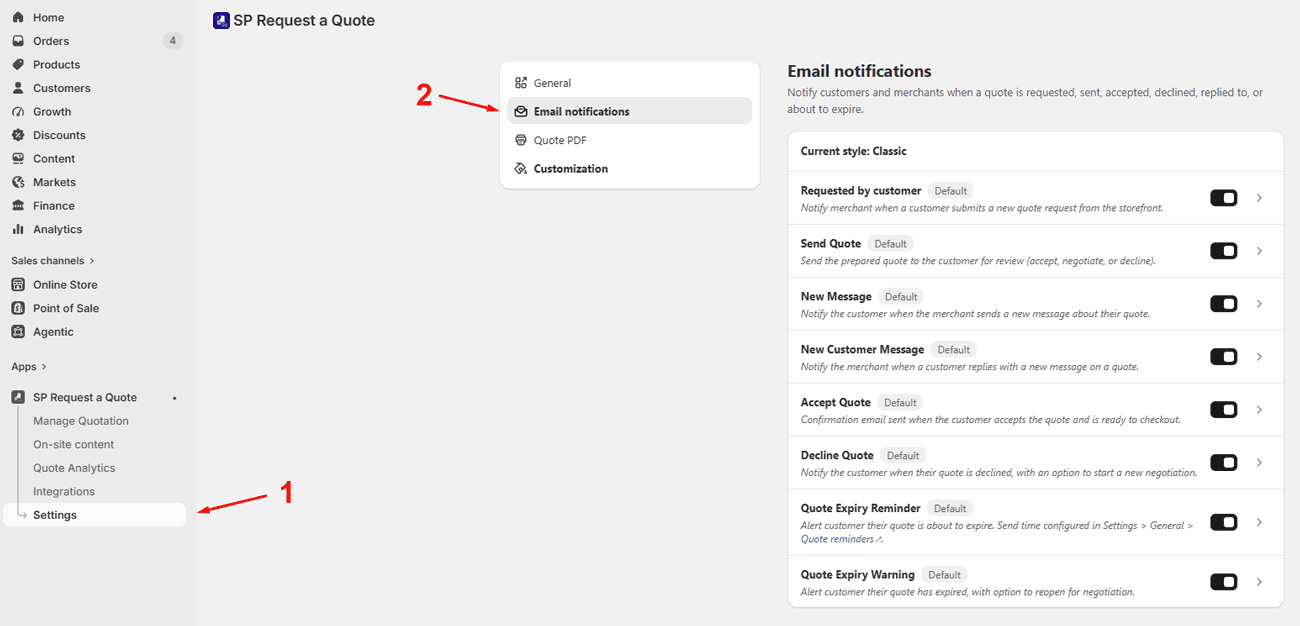
Task: Click the Products tag icon
Action: coord(18,65)
